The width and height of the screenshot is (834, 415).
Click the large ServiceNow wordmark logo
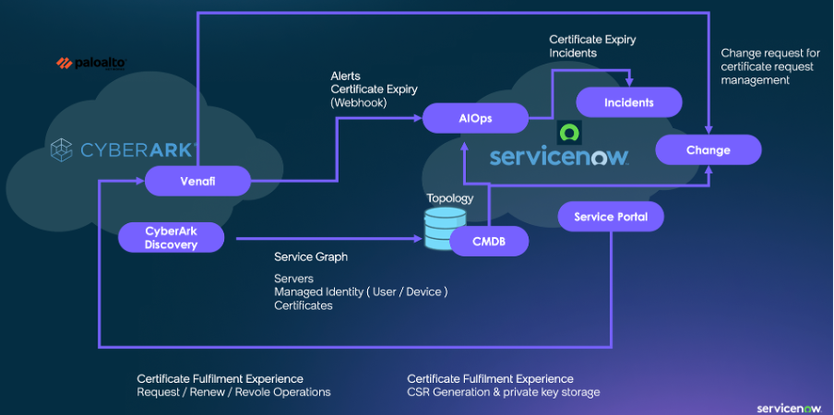[x=559, y=157]
